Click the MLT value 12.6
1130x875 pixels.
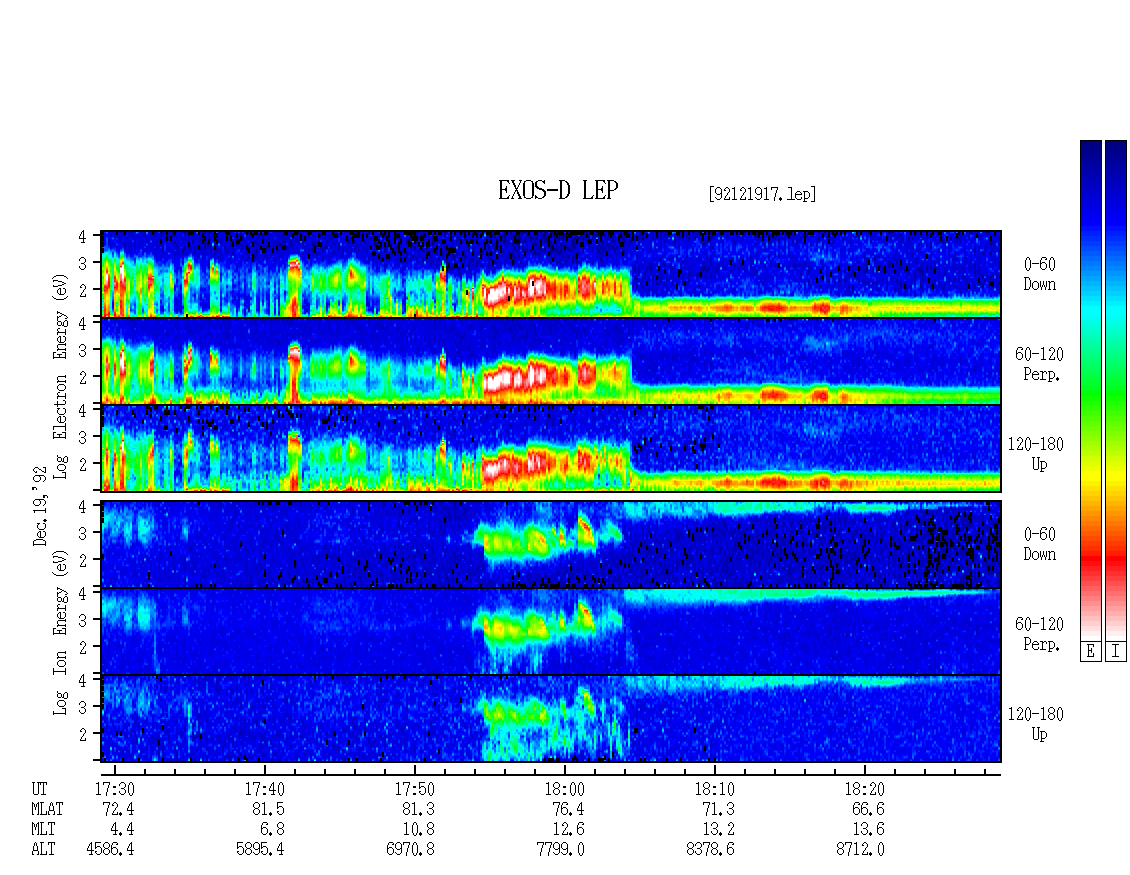pos(568,830)
